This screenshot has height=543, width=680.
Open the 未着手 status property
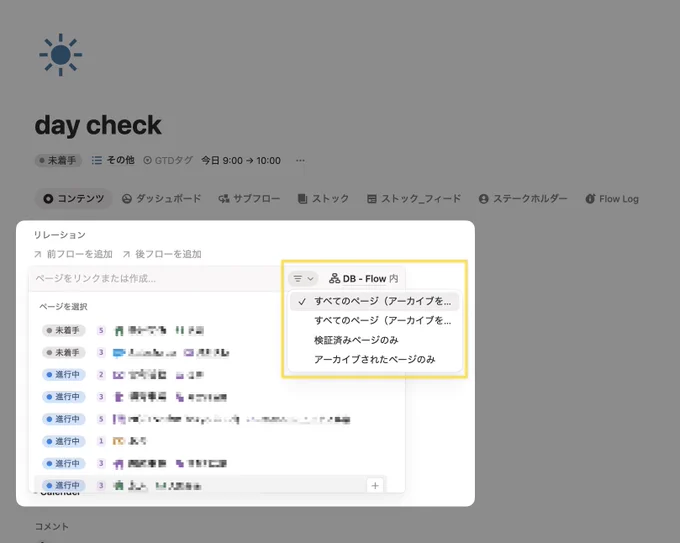pyautogui.click(x=58, y=160)
